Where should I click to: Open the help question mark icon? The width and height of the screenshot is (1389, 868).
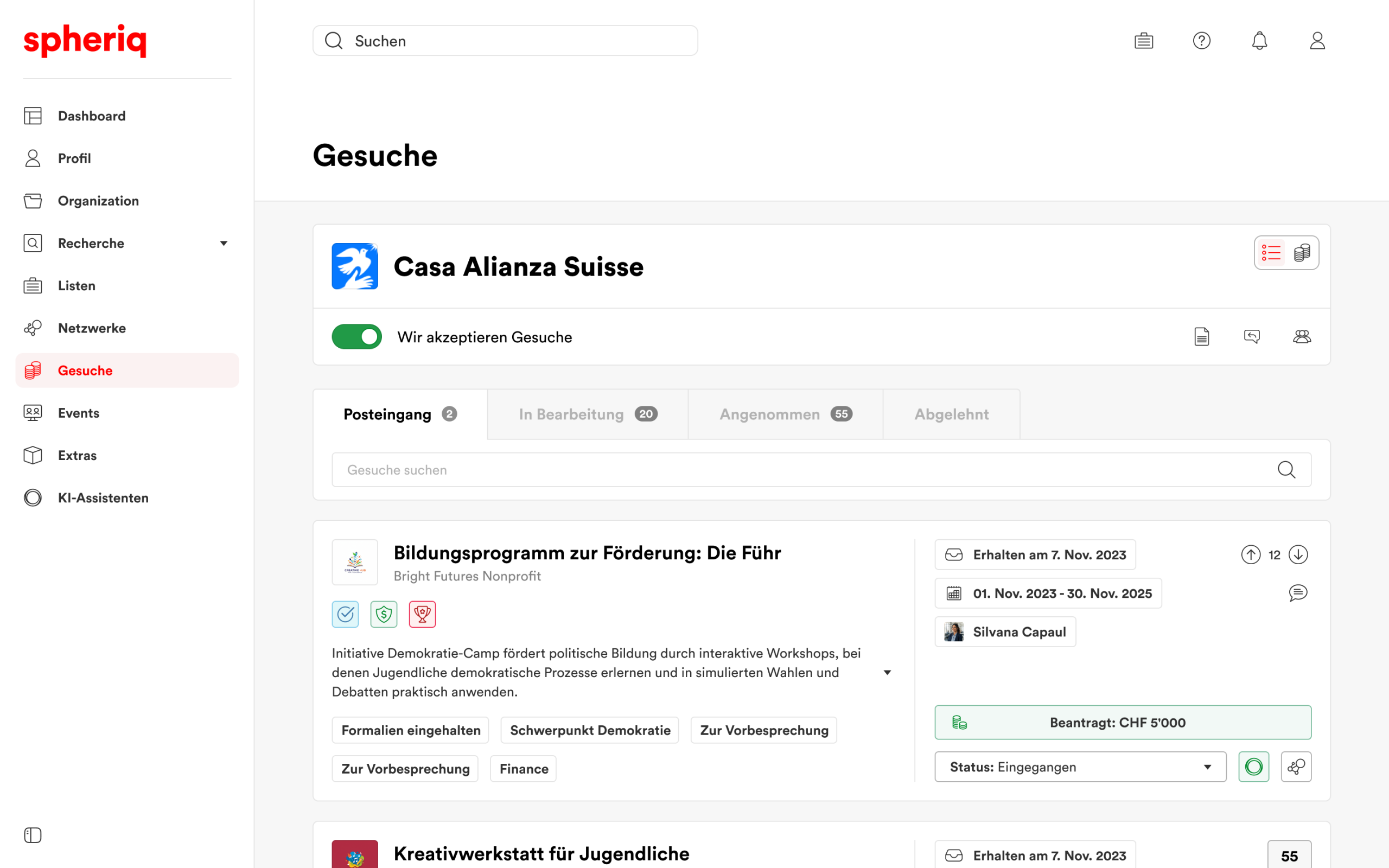click(x=1201, y=41)
